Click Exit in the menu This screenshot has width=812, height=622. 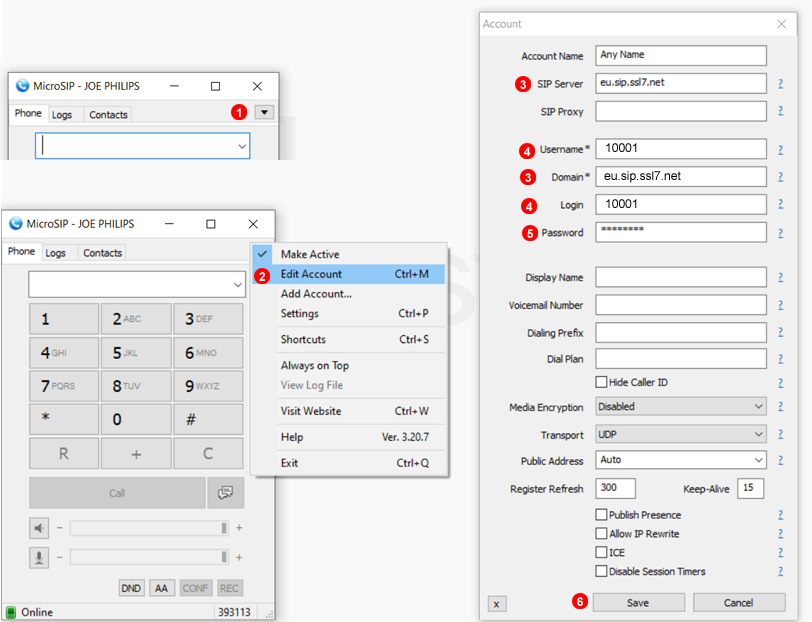pos(349,462)
